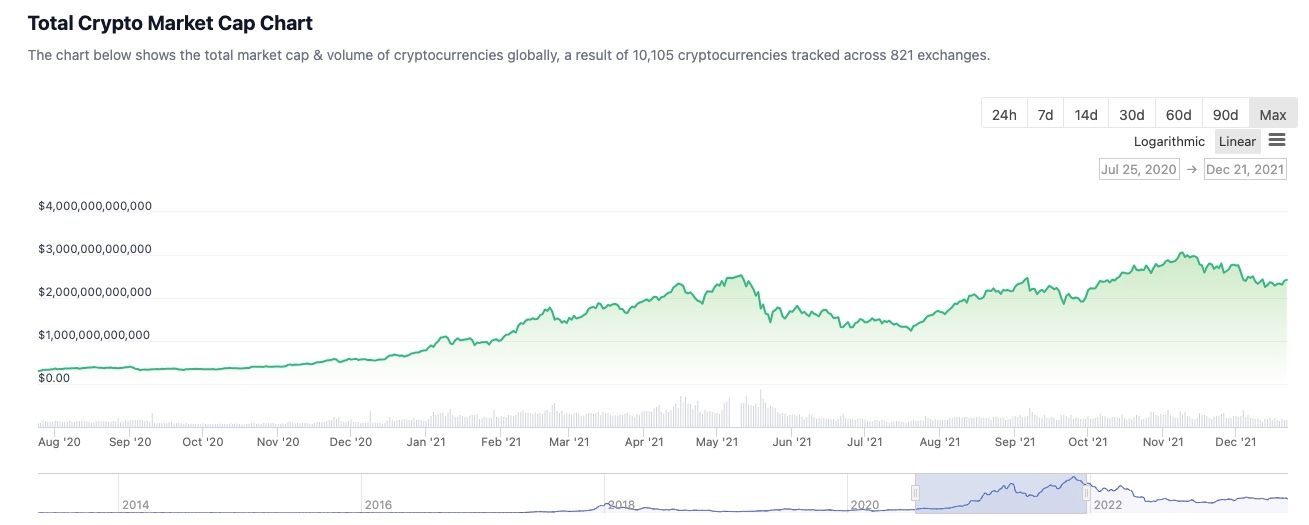Viewport: 1309px width, 525px height.
Task: Click the 2022 area in the navigator
Action: coord(1108,505)
